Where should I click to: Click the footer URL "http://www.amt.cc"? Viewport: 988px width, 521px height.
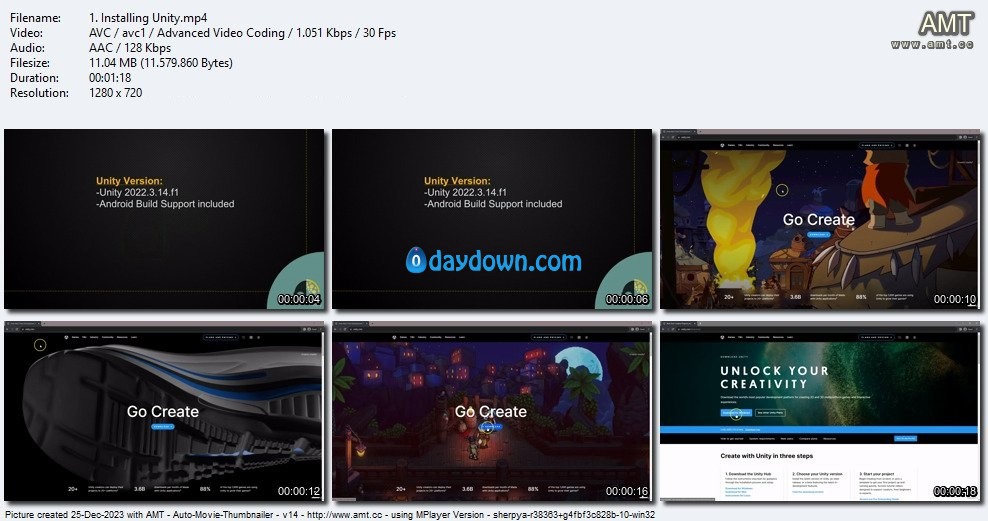coord(345,515)
